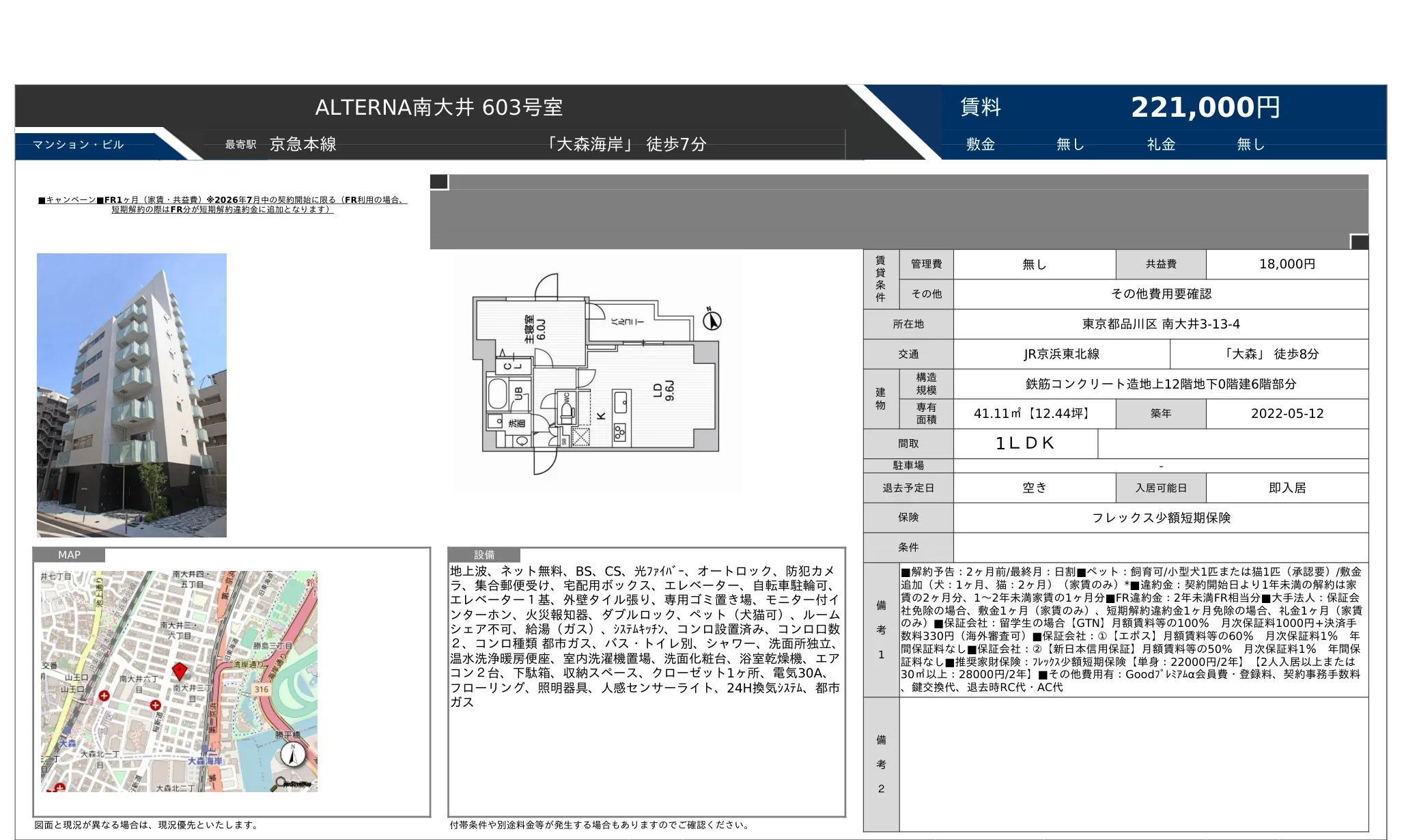Click the 建物 vertical header cell
This screenshot has width=1404, height=840.
(881, 399)
